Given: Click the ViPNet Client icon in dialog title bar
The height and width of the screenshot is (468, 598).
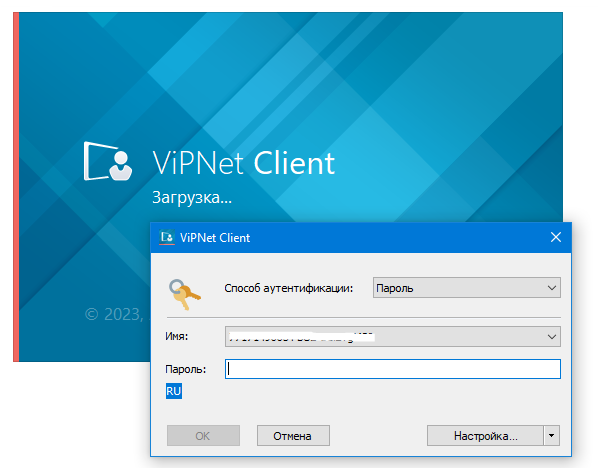Looking at the screenshot, I should tap(167, 237).
